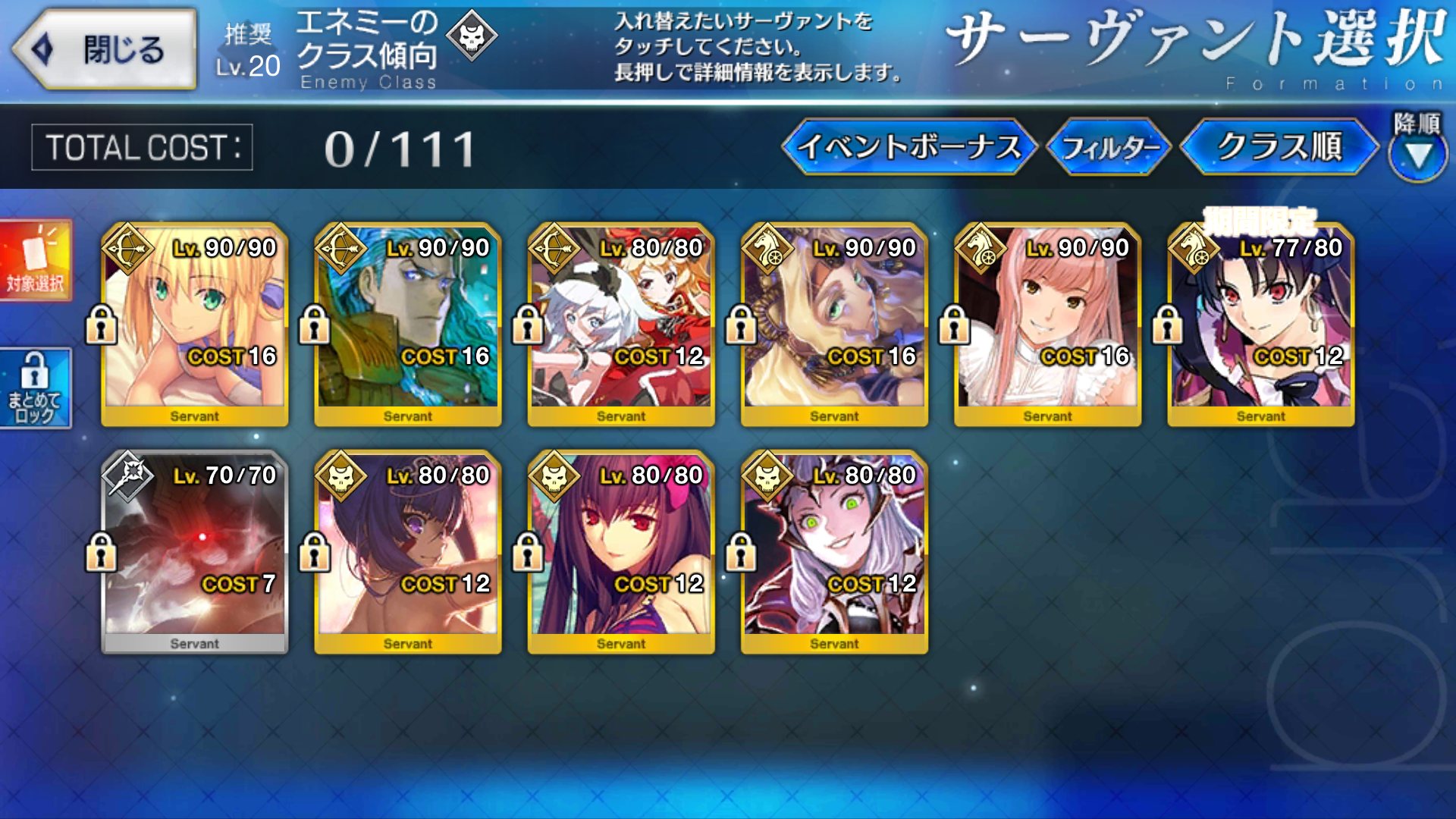Choose the blue-haired Lv. 90/90 Archer card
Viewport: 1456px width, 819px height.
tap(407, 325)
